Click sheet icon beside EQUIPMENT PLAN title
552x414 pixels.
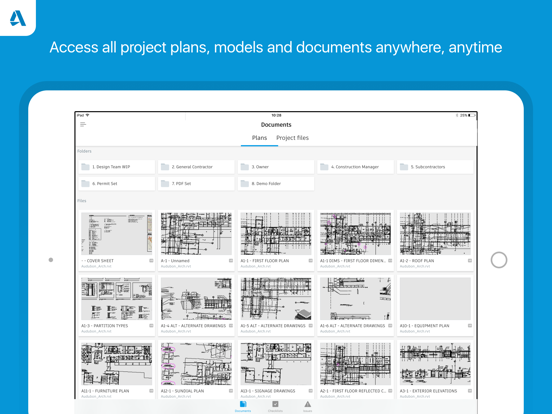coord(470,326)
